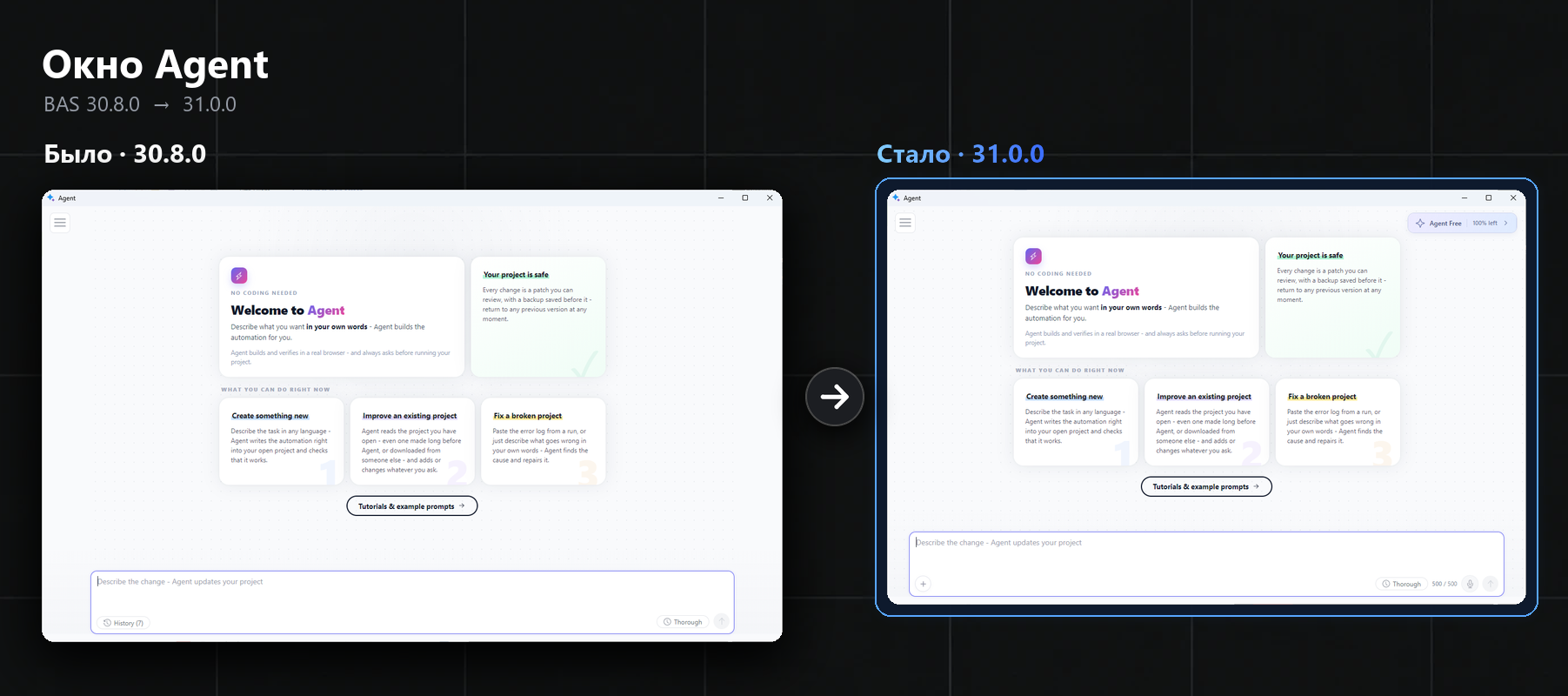
Task: Toggle Thorough mode in the 31.0.0 prompt box
Action: (1401, 584)
